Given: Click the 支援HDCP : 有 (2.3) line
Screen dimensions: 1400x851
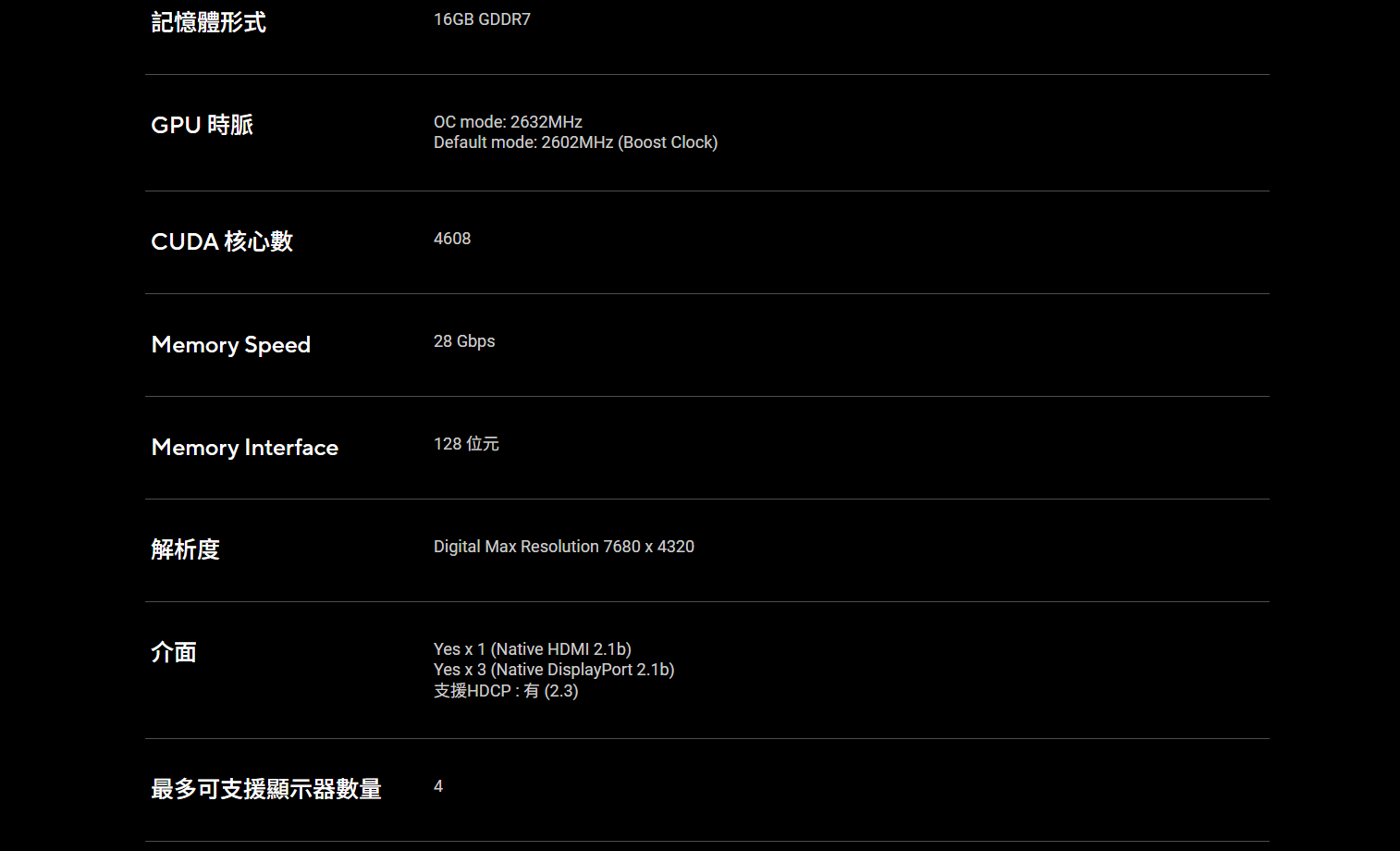Looking at the screenshot, I should (506, 691).
